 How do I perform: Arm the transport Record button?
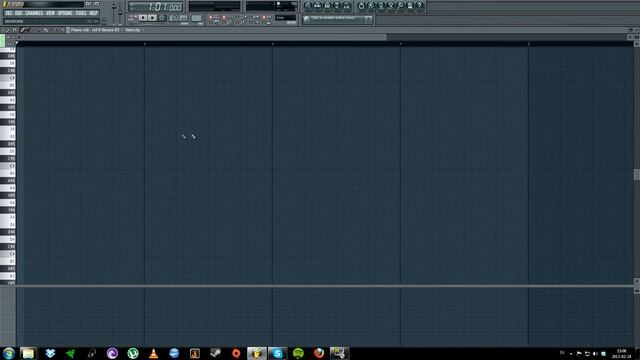tap(162, 18)
